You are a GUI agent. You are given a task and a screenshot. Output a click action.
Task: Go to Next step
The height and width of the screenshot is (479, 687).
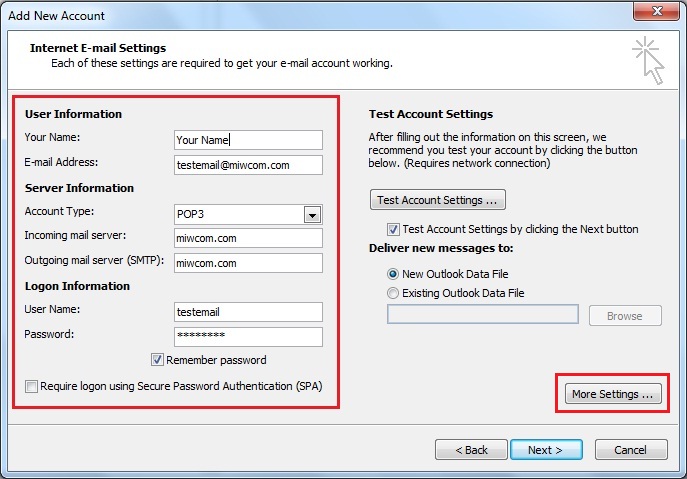(546, 450)
